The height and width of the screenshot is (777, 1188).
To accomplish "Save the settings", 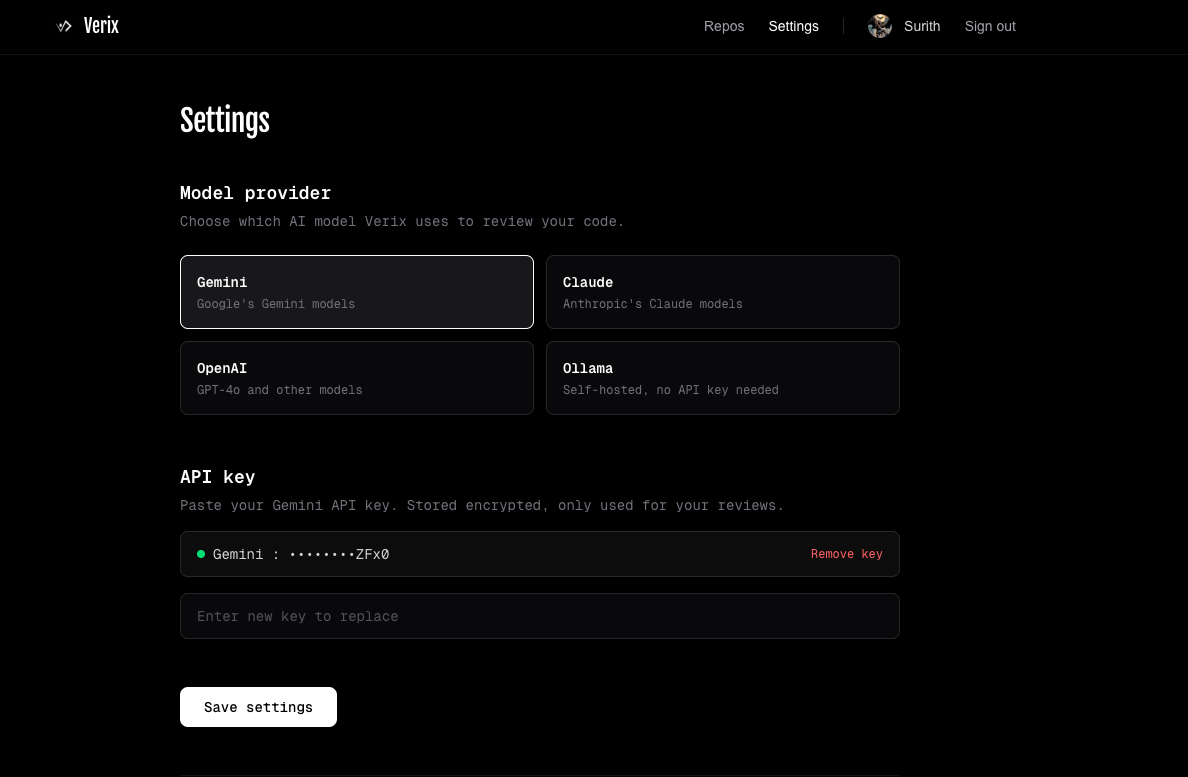I will [258, 707].
